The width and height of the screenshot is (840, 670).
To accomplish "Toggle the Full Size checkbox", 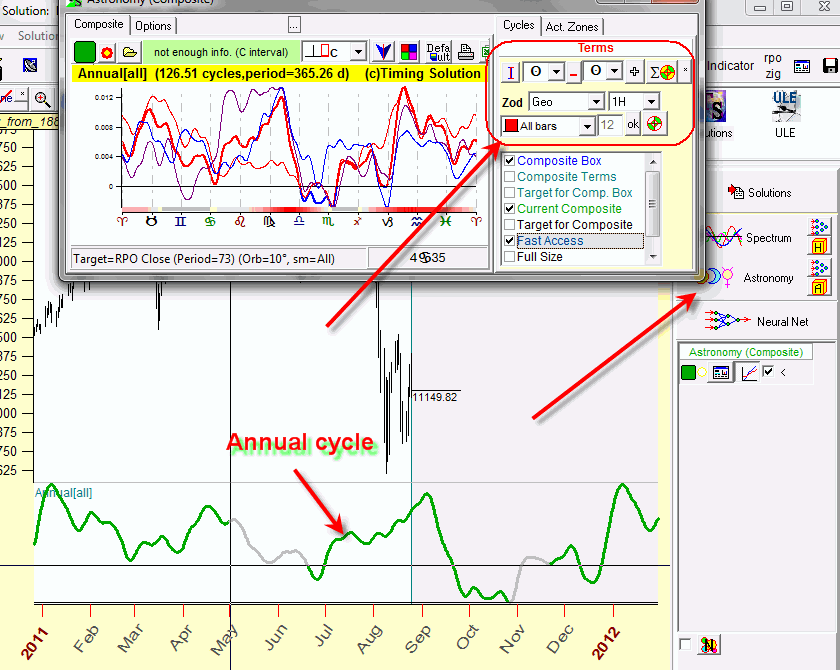I will 510,257.
